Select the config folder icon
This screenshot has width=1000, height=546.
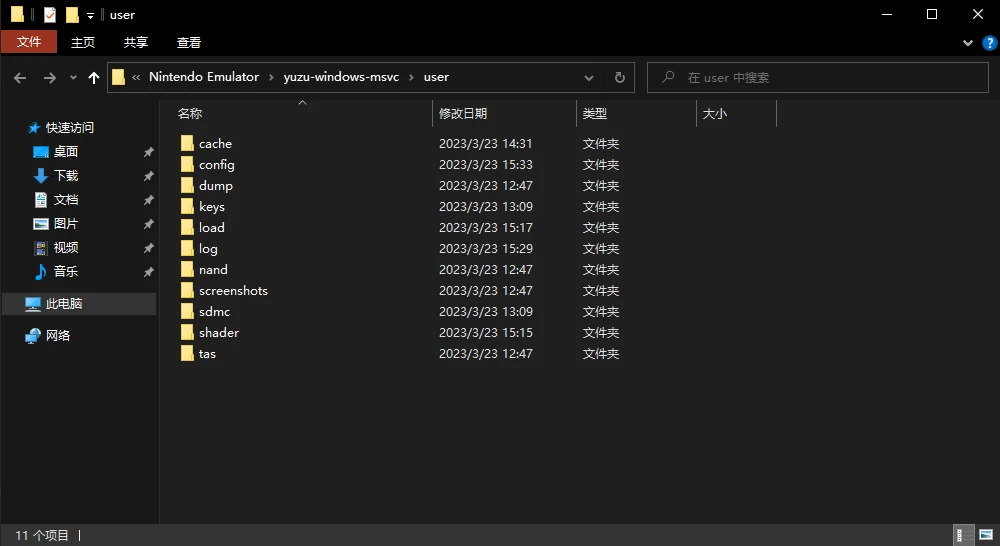pyautogui.click(x=187, y=165)
